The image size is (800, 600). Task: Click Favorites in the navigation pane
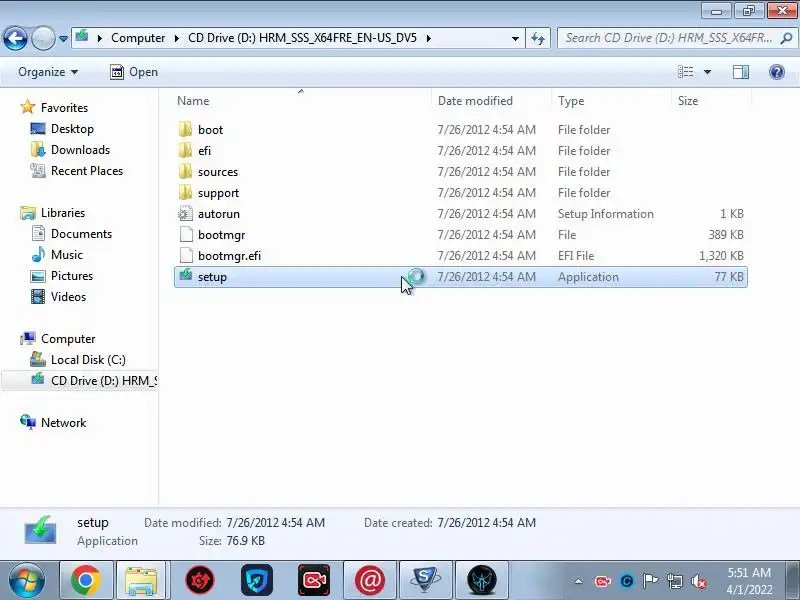54,107
